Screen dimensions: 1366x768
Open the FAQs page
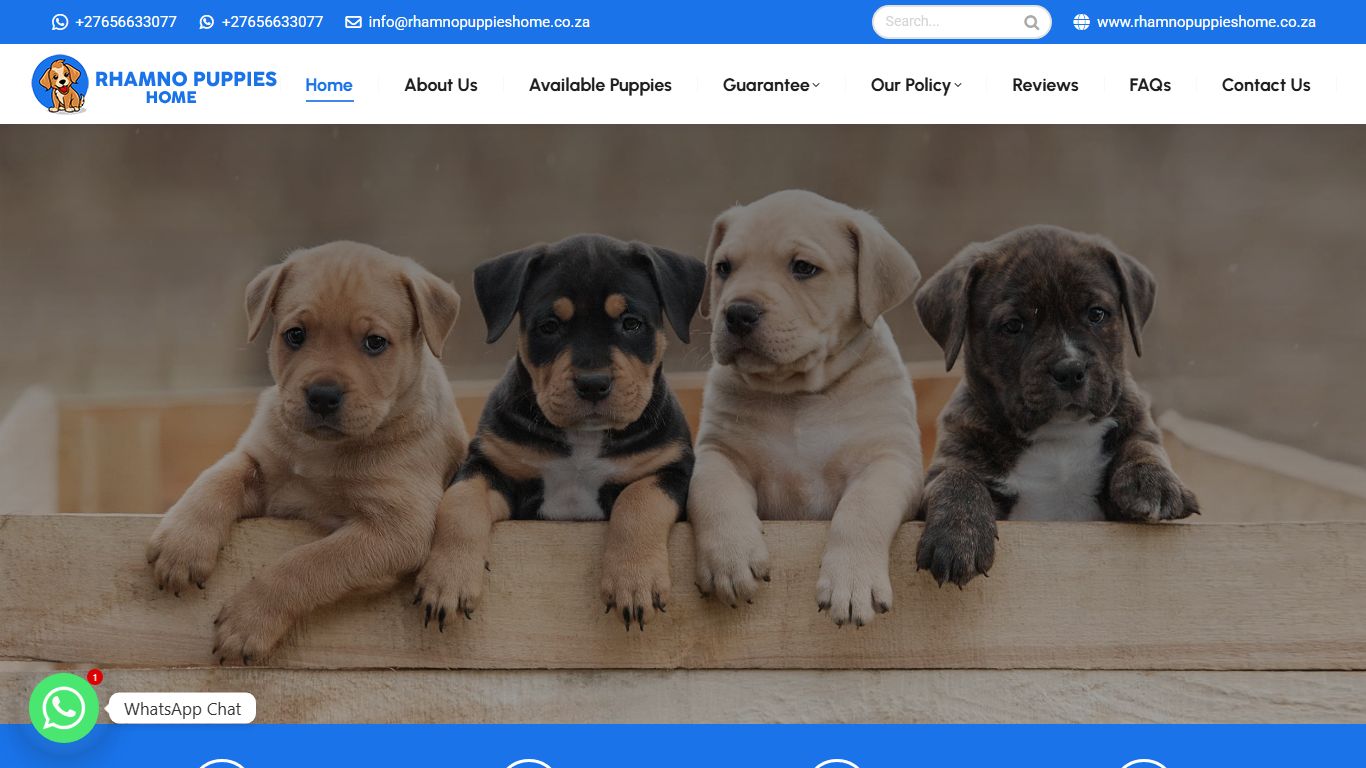[x=1149, y=85]
